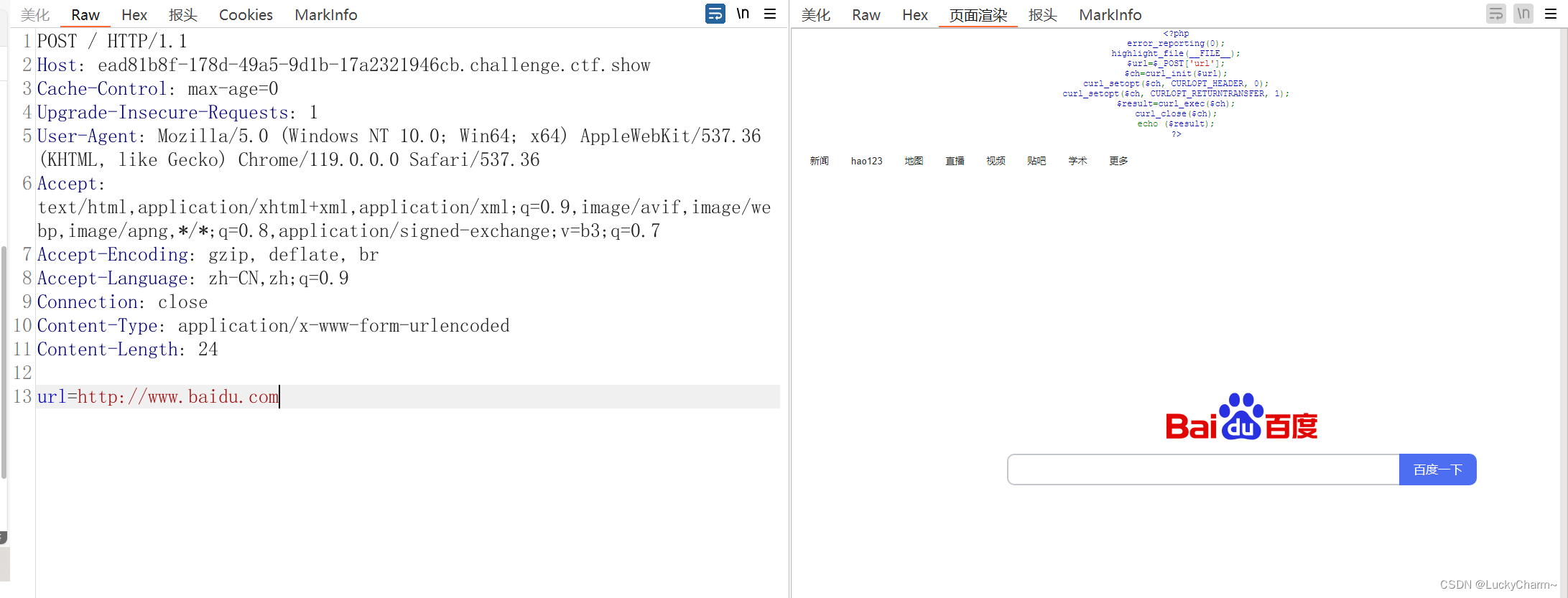Image resolution: width=1568 pixels, height=598 pixels.
Task: Open the 视频 link
Action: (996, 161)
